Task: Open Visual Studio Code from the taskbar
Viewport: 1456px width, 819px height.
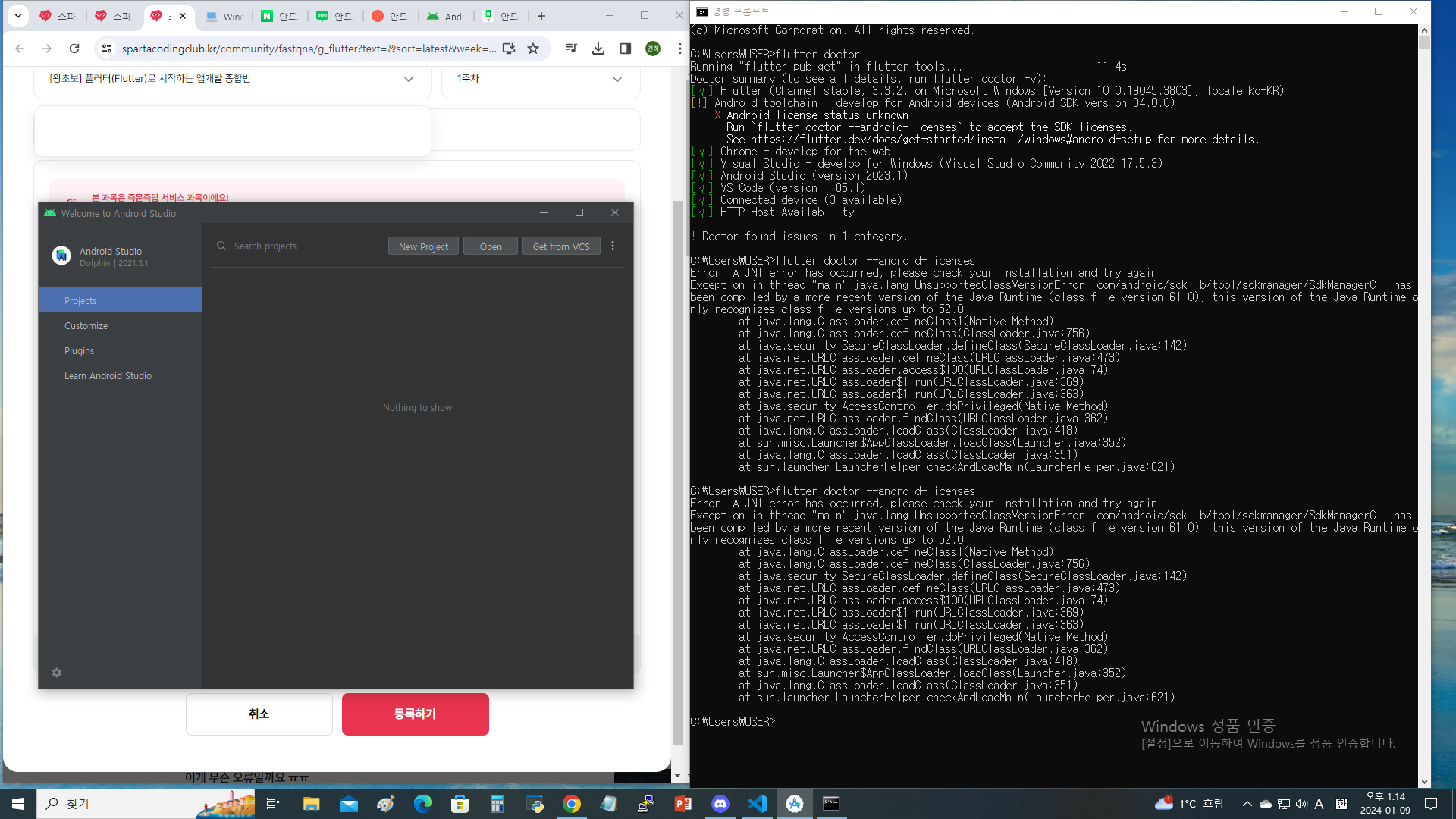Action: click(758, 804)
